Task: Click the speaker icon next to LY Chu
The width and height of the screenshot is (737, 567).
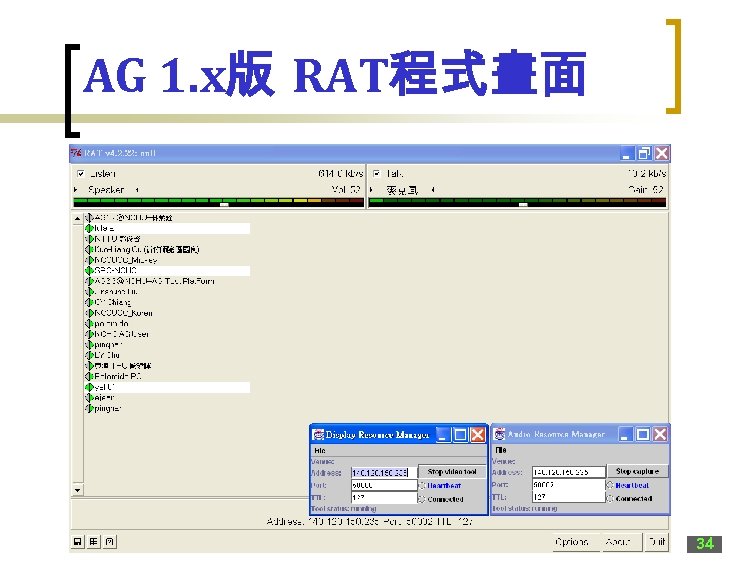Action: 89,355
